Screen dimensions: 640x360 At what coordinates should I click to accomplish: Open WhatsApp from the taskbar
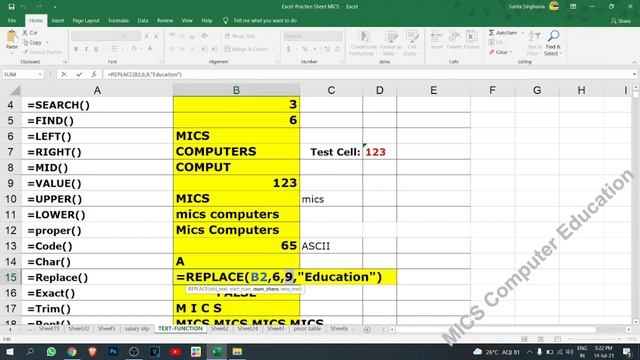pos(51,351)
